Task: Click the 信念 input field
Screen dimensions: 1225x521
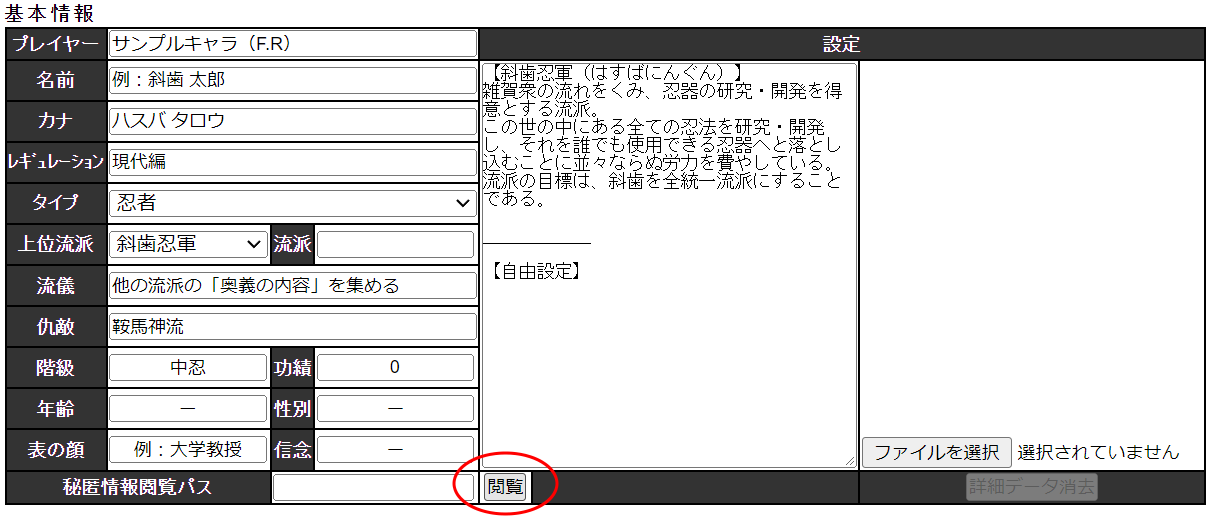Action: [395, 449]
